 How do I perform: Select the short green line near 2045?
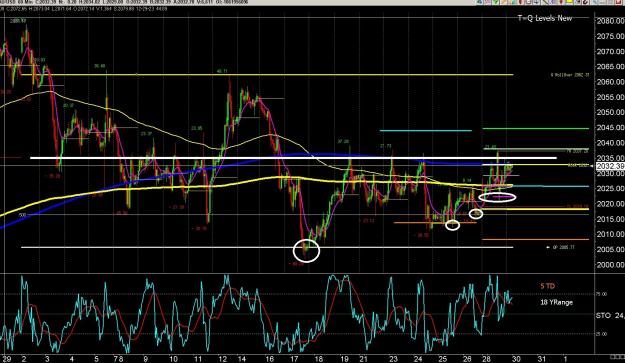click(x=536, y=129)
